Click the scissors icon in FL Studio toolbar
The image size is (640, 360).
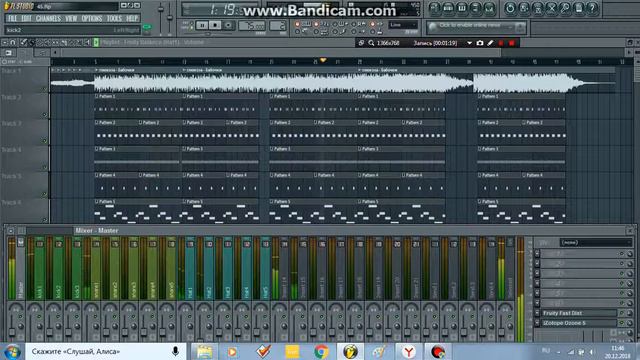pyautogui.click(x=551, y=8)
